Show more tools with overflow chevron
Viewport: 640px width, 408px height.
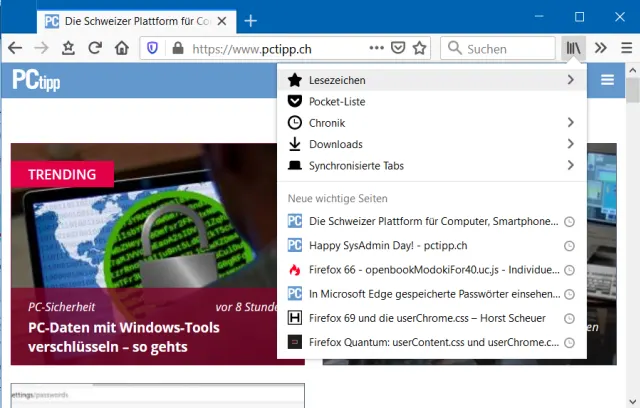pos(600,47)
